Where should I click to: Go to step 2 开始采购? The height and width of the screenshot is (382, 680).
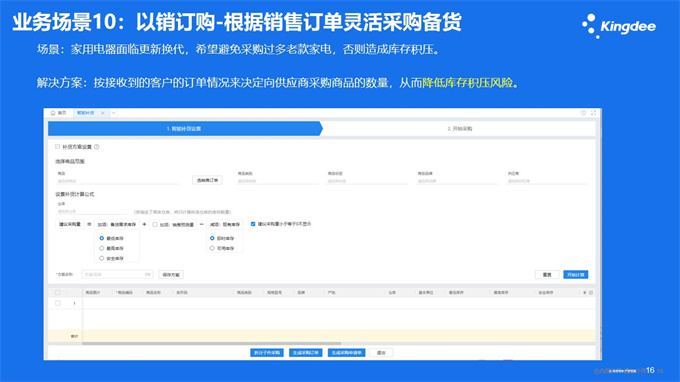click(460, 129)
